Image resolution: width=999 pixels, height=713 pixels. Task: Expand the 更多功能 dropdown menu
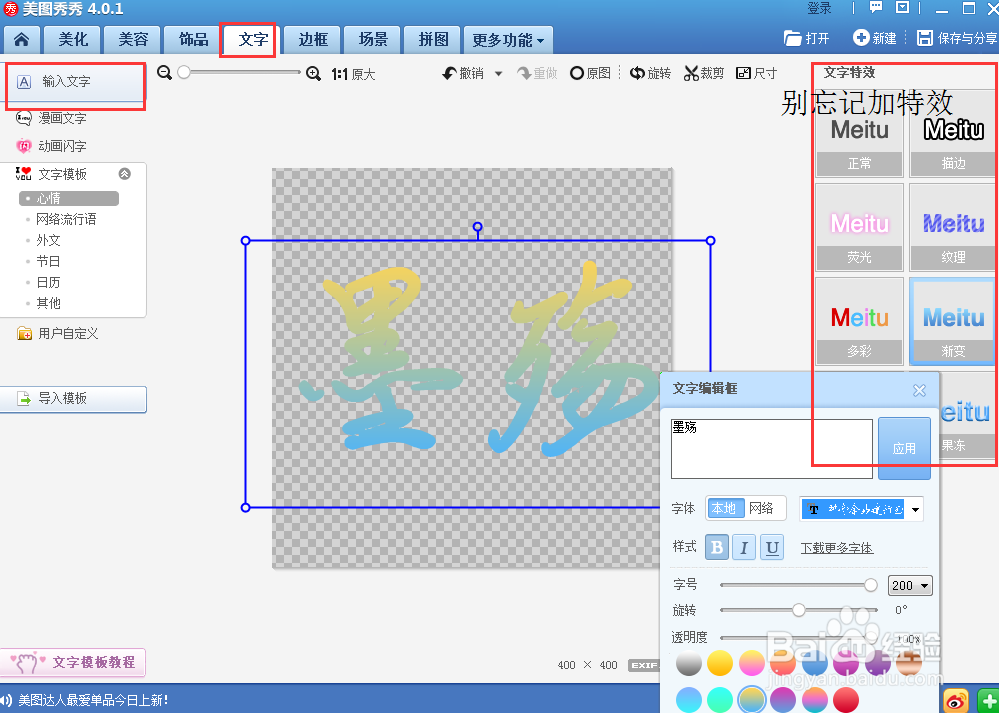point(508,40)
